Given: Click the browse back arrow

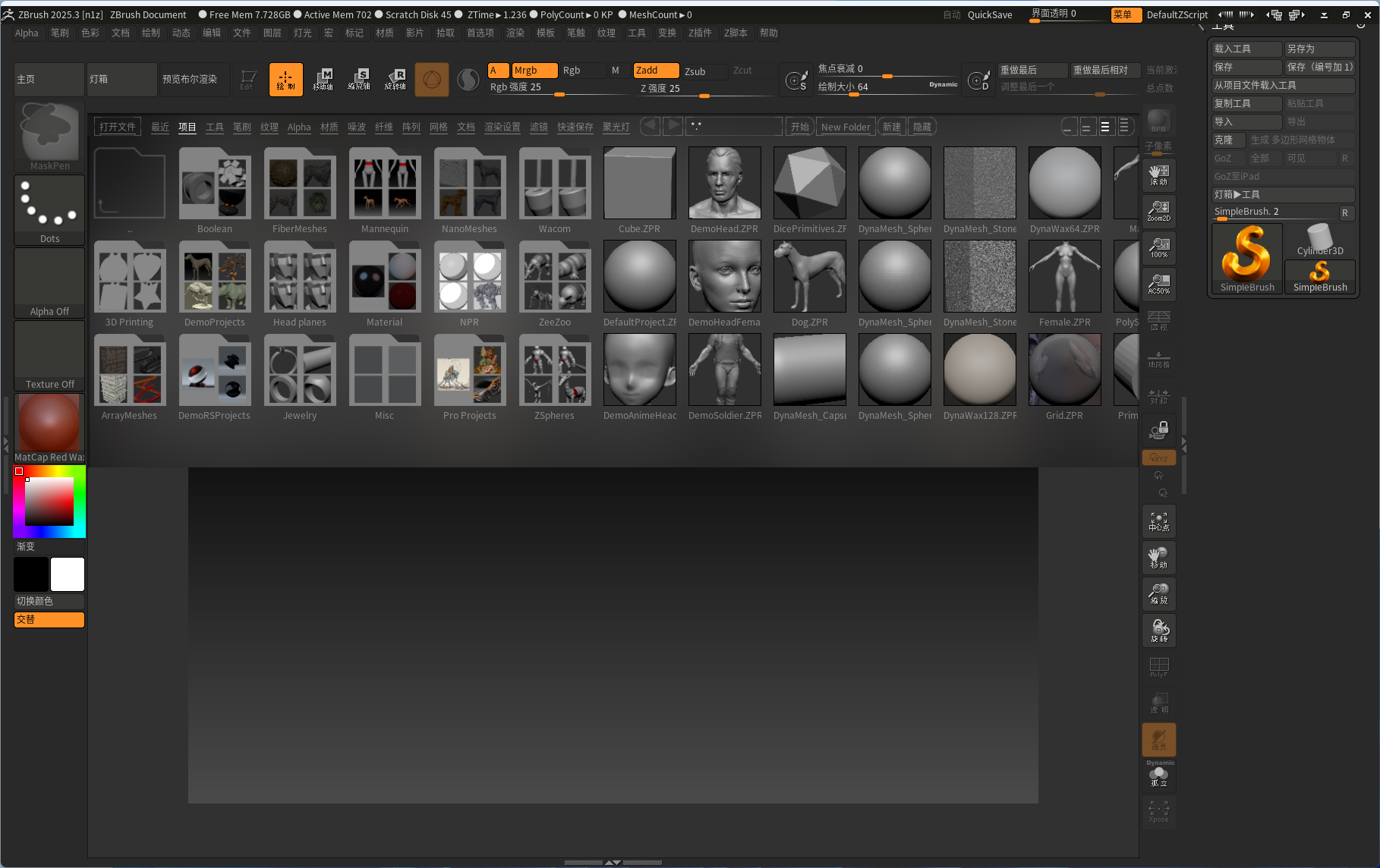Looking at the screenshot, I should 651,126.
